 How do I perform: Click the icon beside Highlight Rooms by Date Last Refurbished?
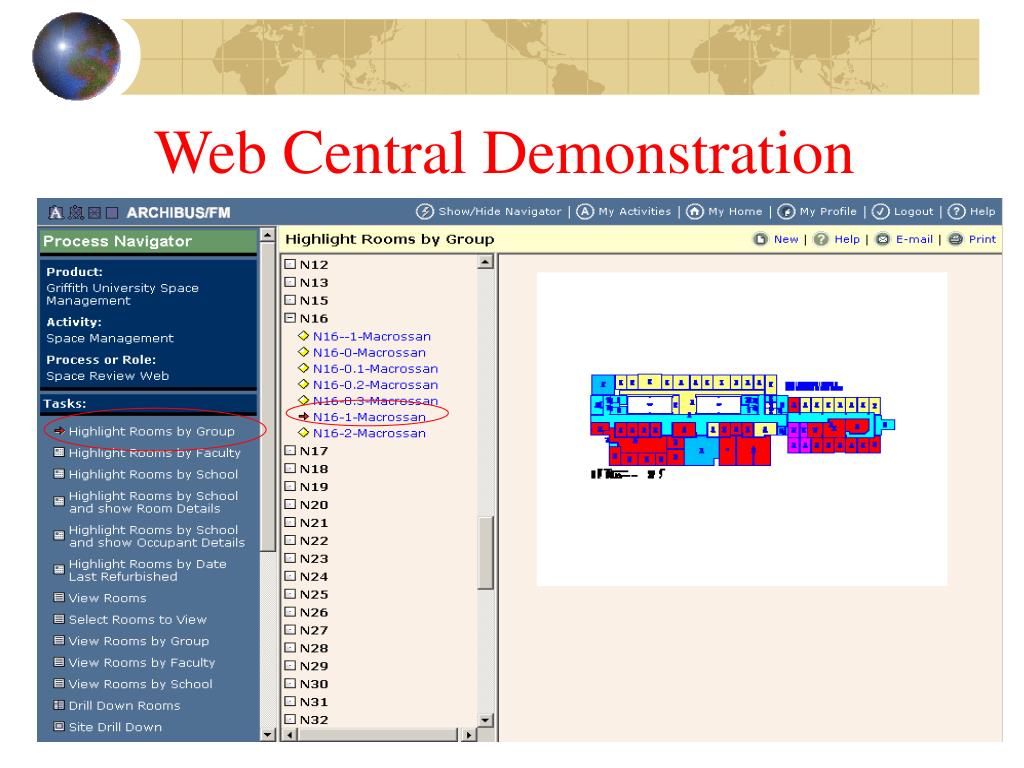point(59,569)
